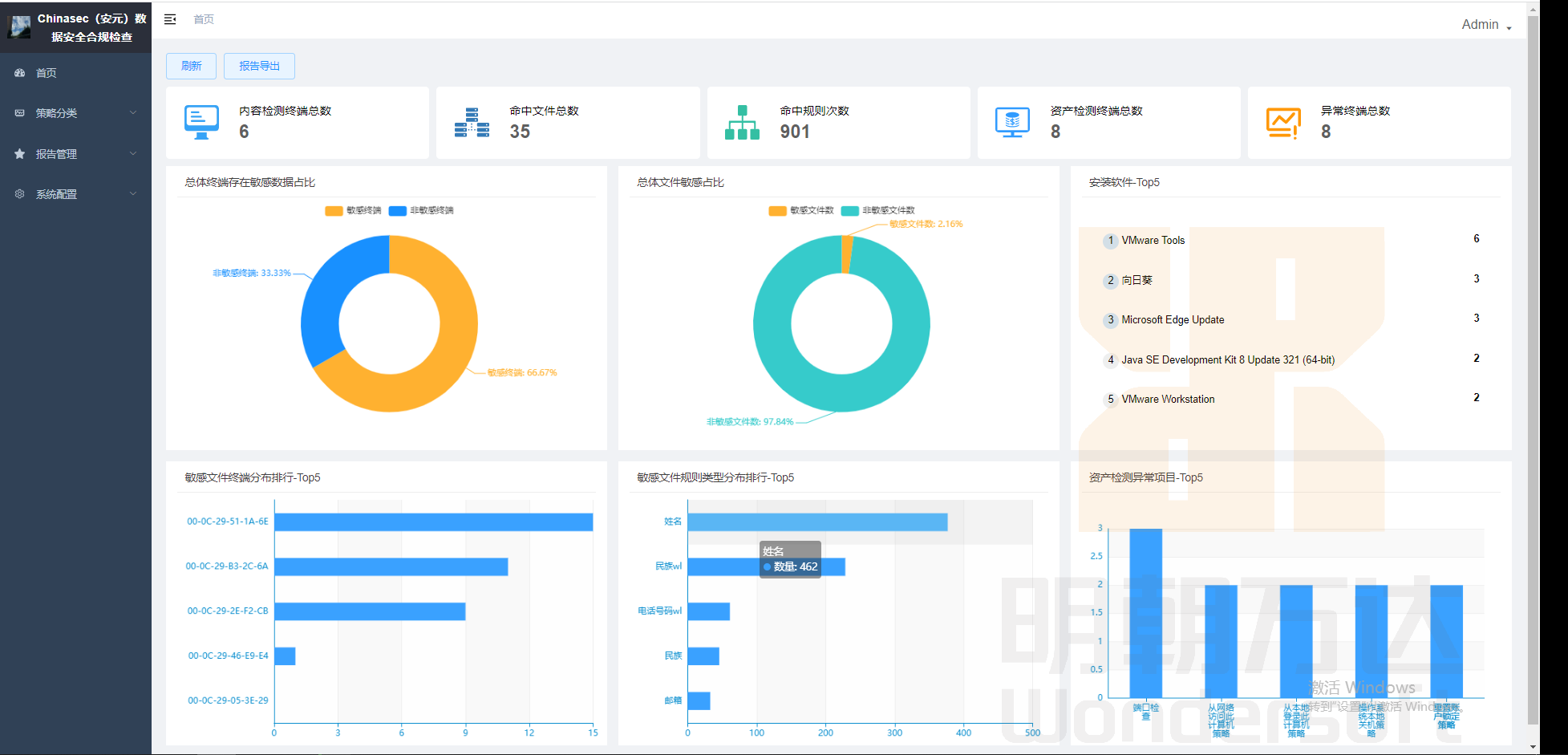Click the 异常终端总数 warning chart icon
1568x755 pixels.
click(x=1282, y=123)
